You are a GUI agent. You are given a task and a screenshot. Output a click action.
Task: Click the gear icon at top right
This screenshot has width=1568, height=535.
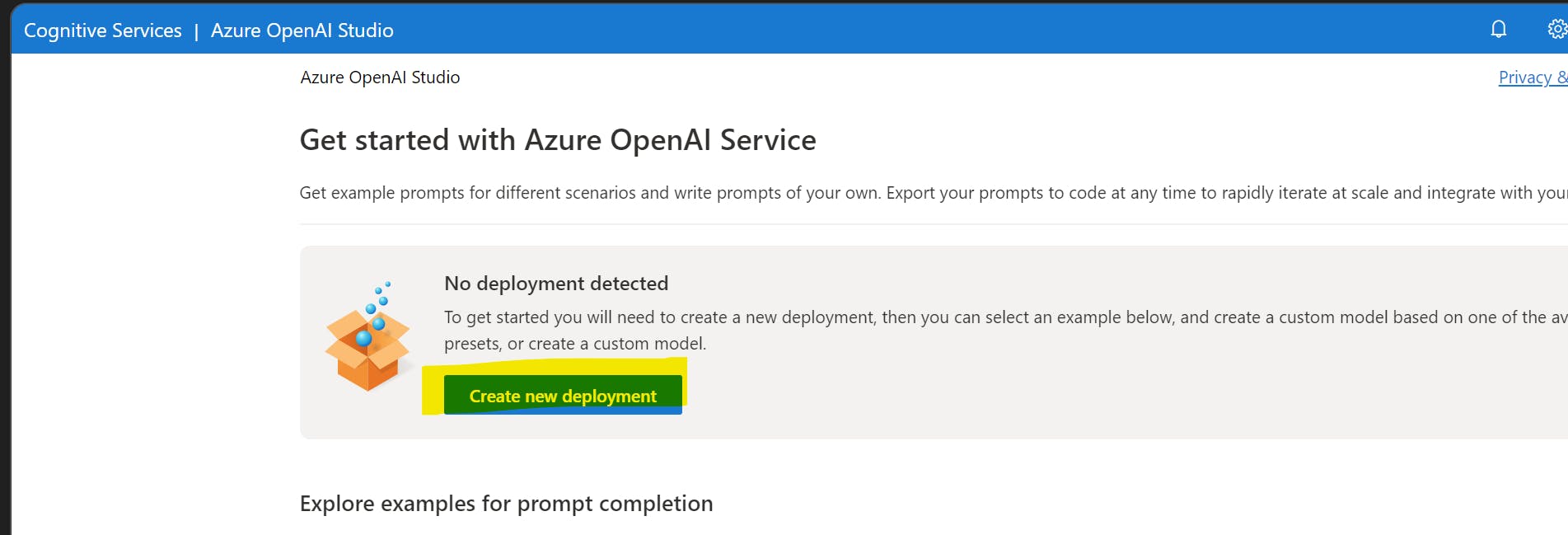tap(1557, 29)
